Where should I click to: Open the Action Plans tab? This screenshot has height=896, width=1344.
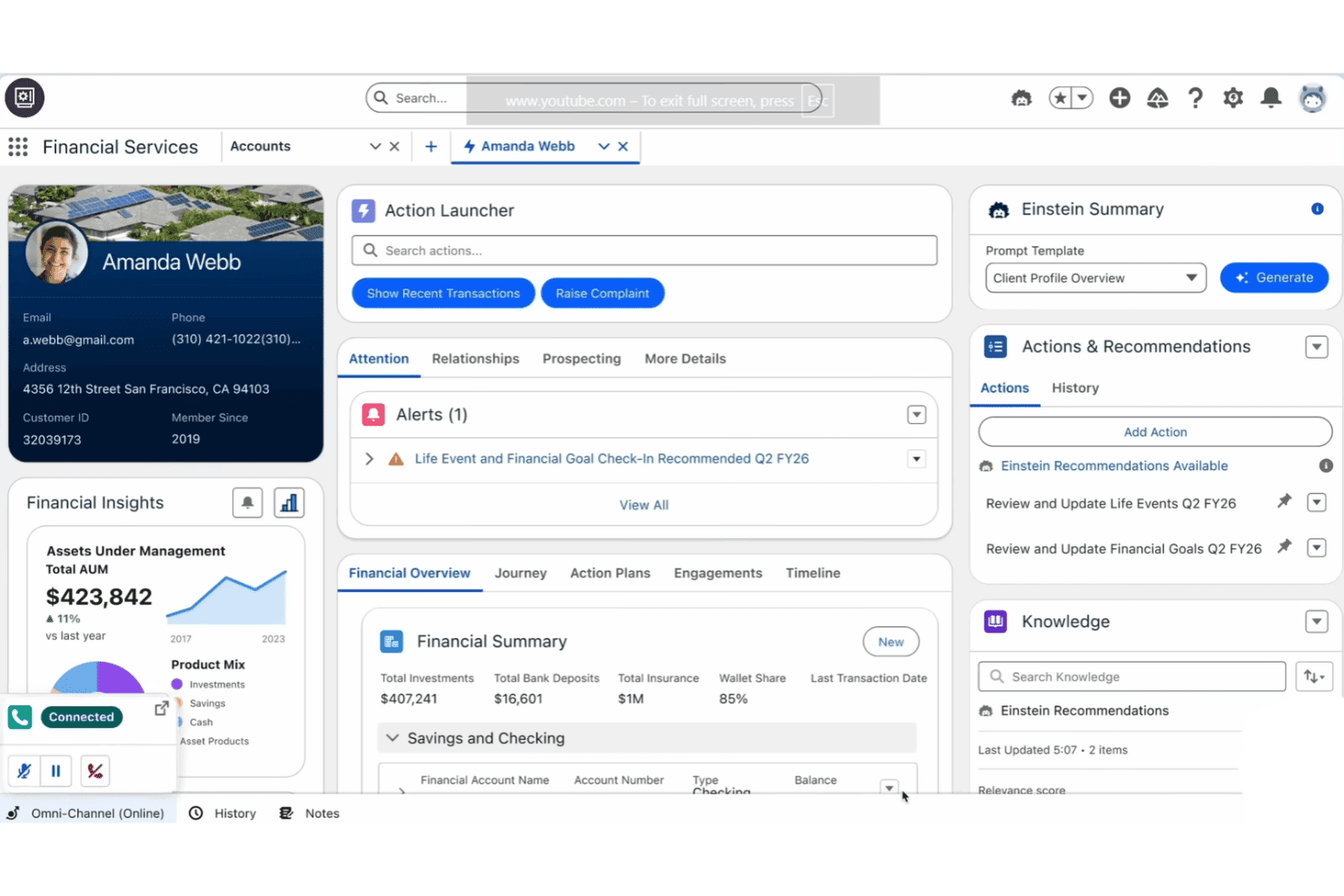coord(610,573)
